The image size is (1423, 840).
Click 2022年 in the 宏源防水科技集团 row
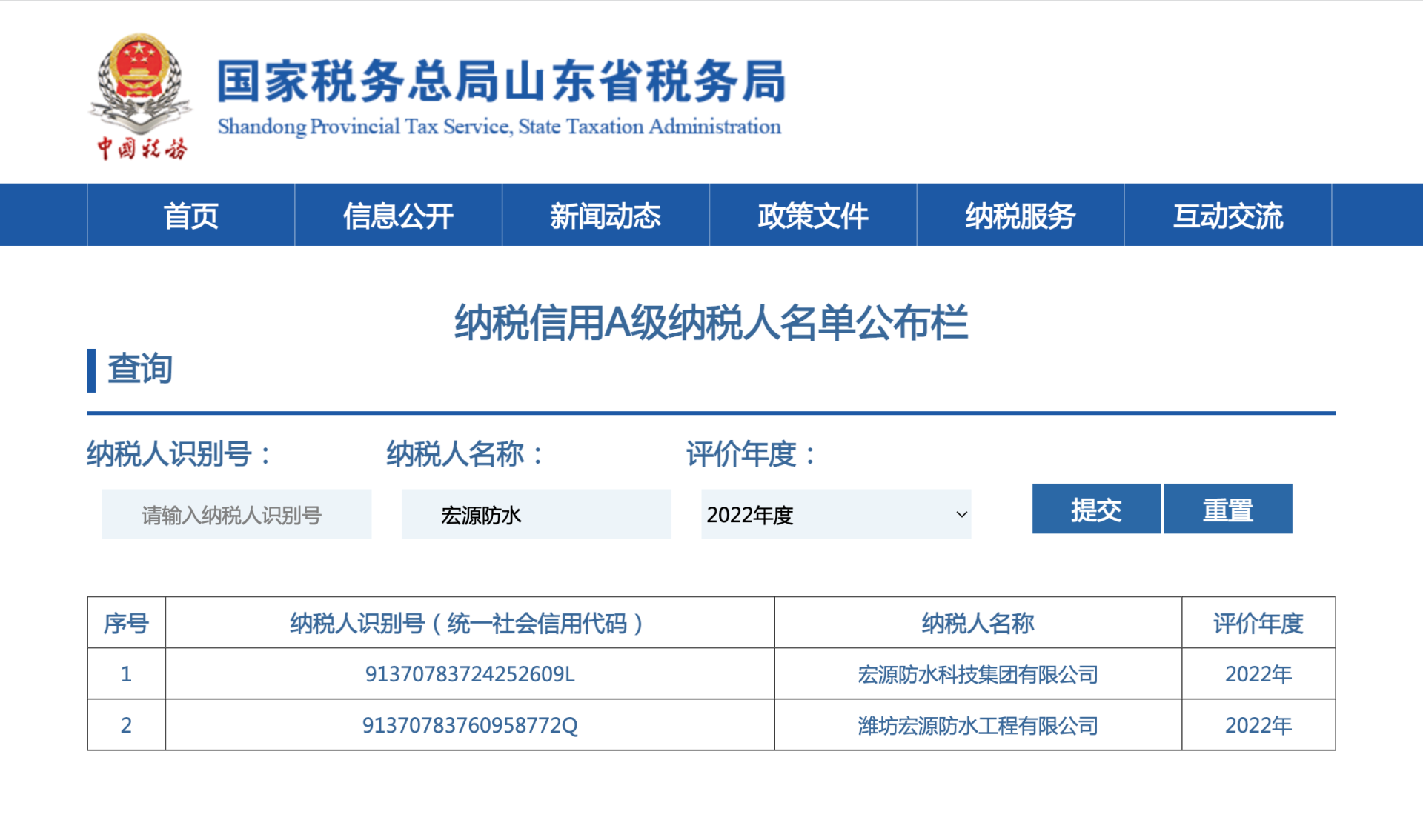pos(1258,674)
